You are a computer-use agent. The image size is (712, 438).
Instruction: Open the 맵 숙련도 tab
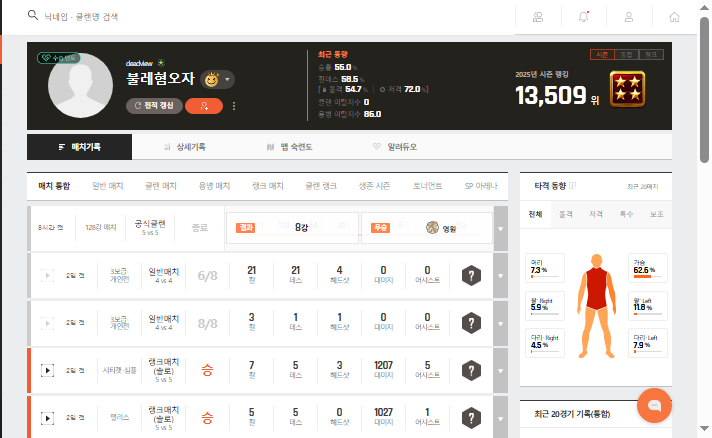[290, 147]
